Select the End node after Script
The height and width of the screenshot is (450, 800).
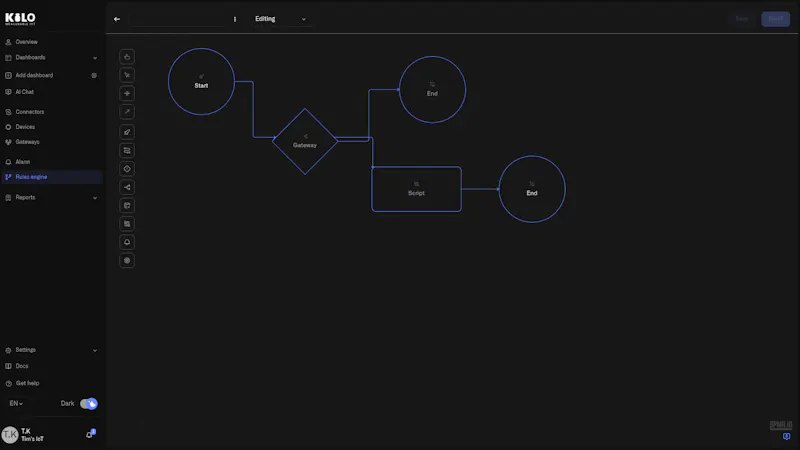pos(532,189)
